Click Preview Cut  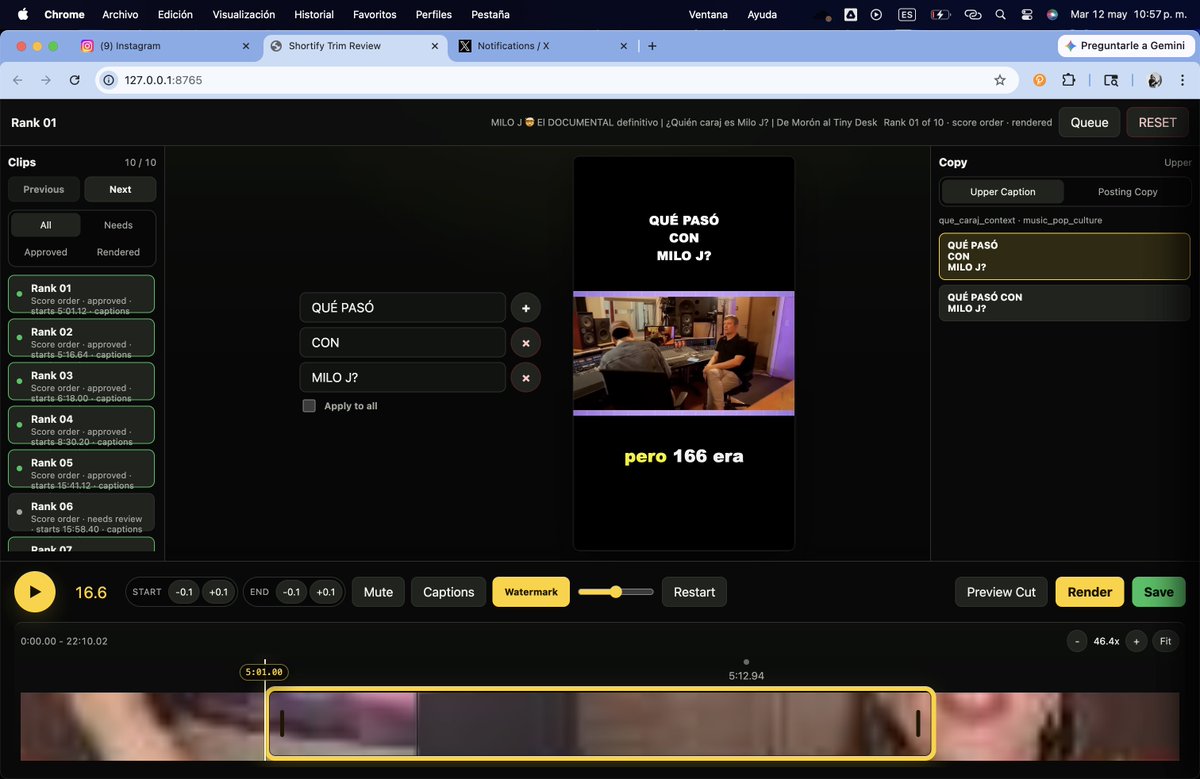point(1001,592)
